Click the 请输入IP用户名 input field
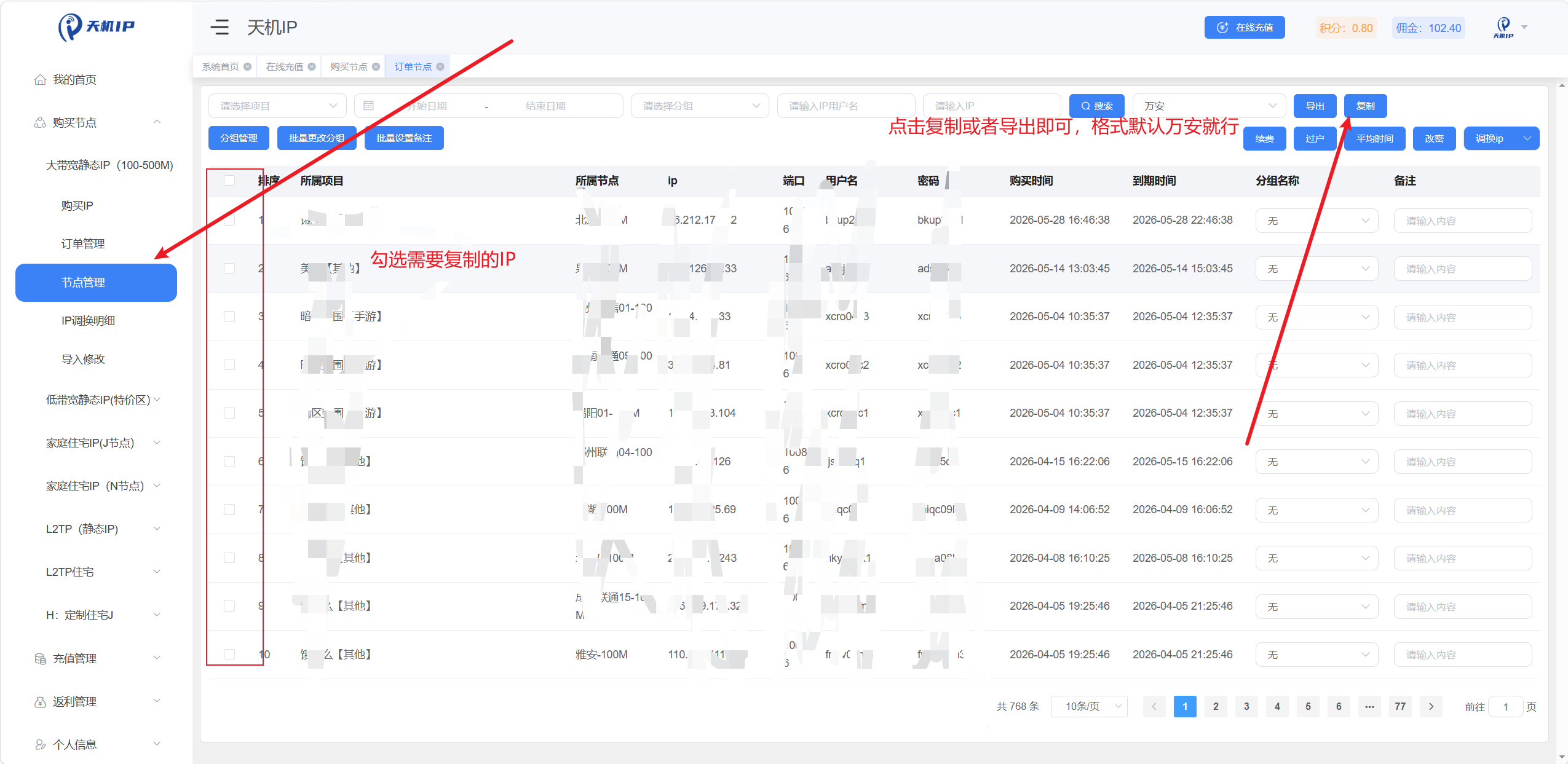Viewport: 1568px width, 764px height. 846,106
